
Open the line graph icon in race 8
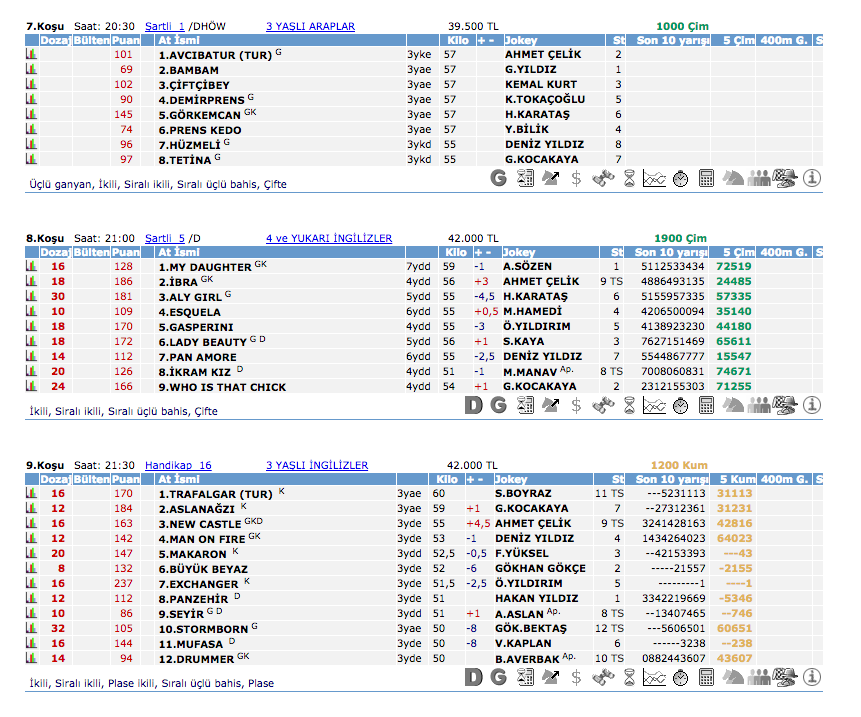[x=654, y=405]
